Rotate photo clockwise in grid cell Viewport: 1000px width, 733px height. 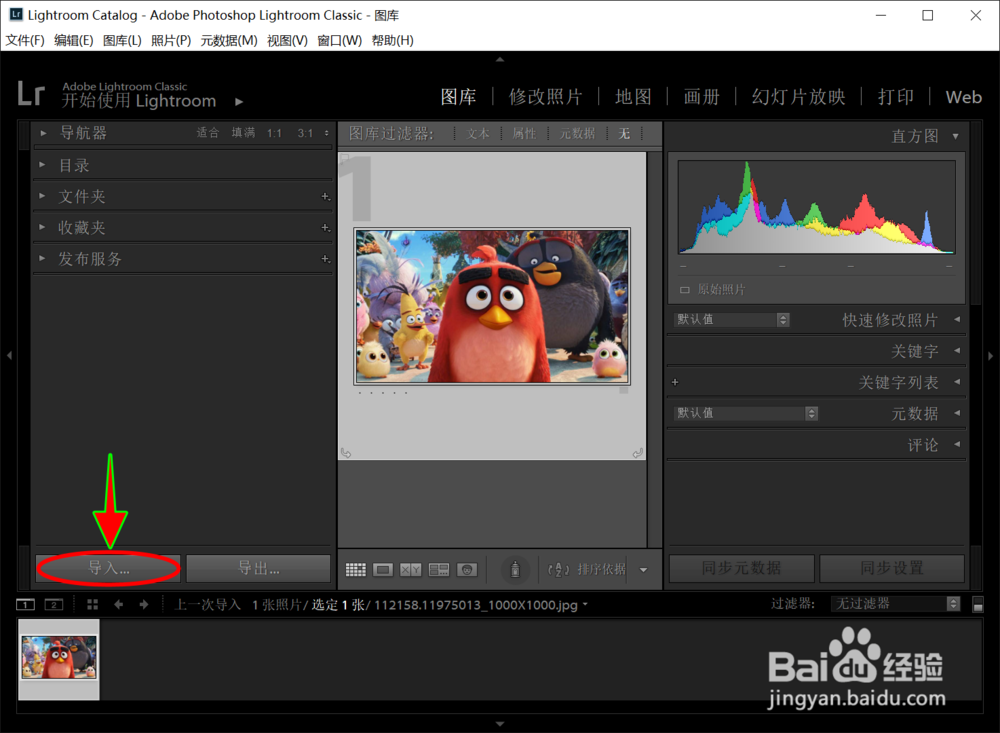click(x=637, y=453)
